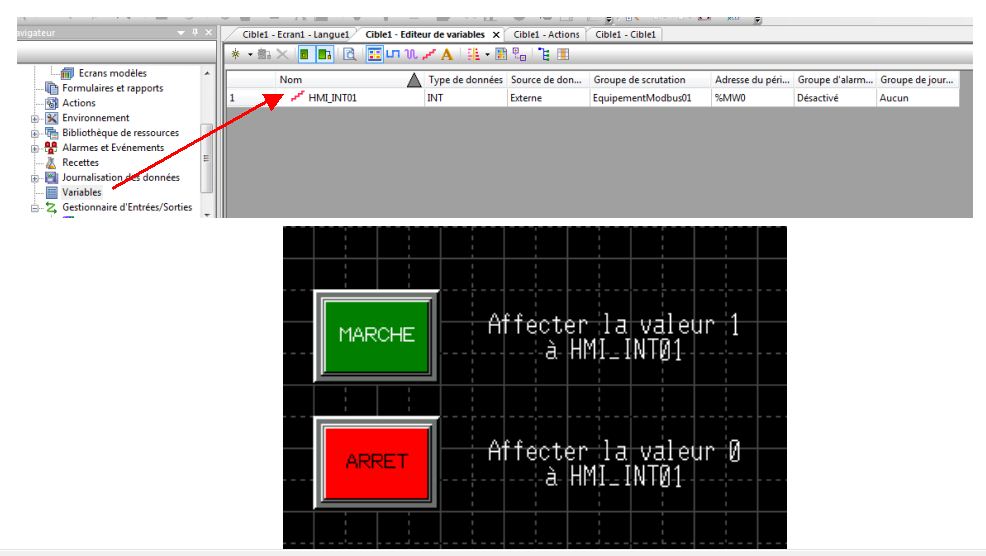Collapse the Gestionnaire d'Entrées/Sorties node
This screenshot has height=556, width=986.
[x=36, y=208]
